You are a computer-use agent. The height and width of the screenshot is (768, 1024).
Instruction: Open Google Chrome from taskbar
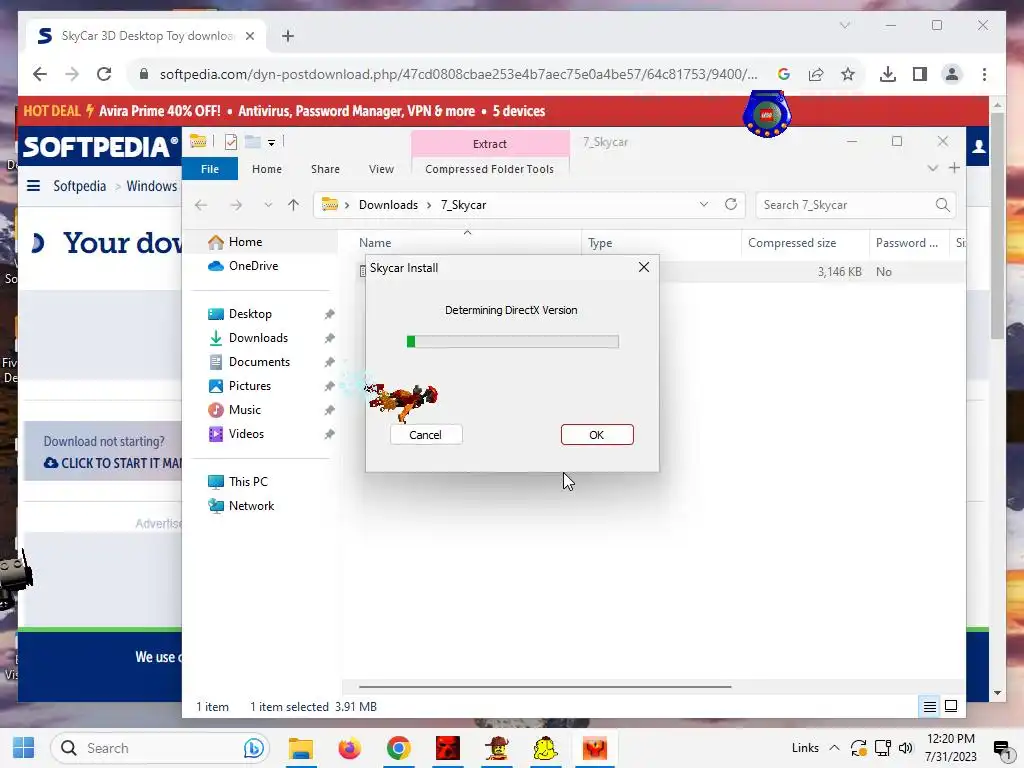(x=398, y=748)
